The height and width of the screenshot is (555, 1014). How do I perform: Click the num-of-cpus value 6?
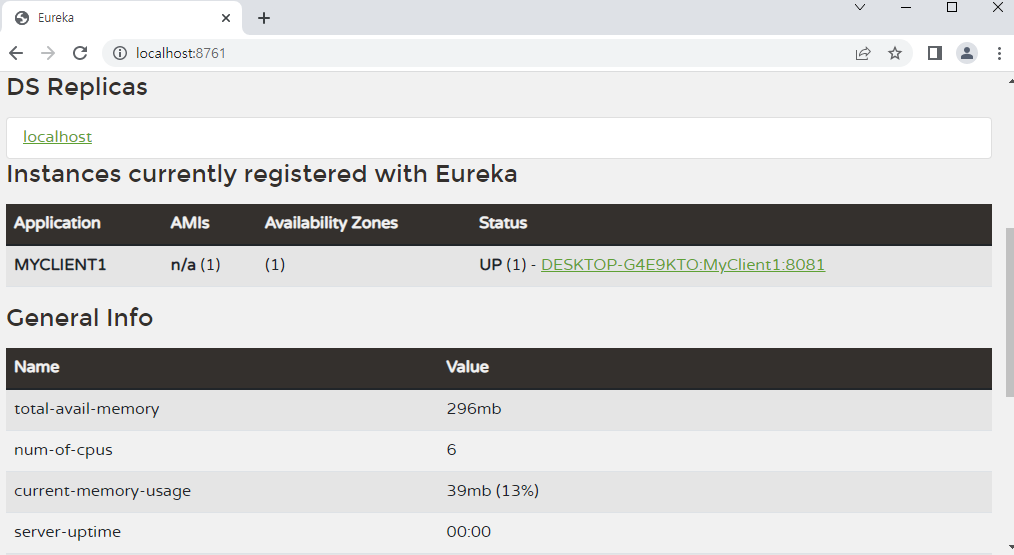pyautogui.click(x=451, y=450)
